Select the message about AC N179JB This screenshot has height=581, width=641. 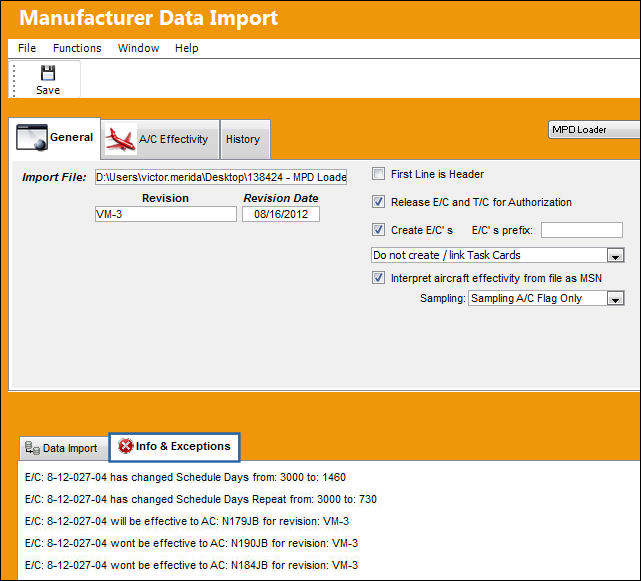click(187, 521)
